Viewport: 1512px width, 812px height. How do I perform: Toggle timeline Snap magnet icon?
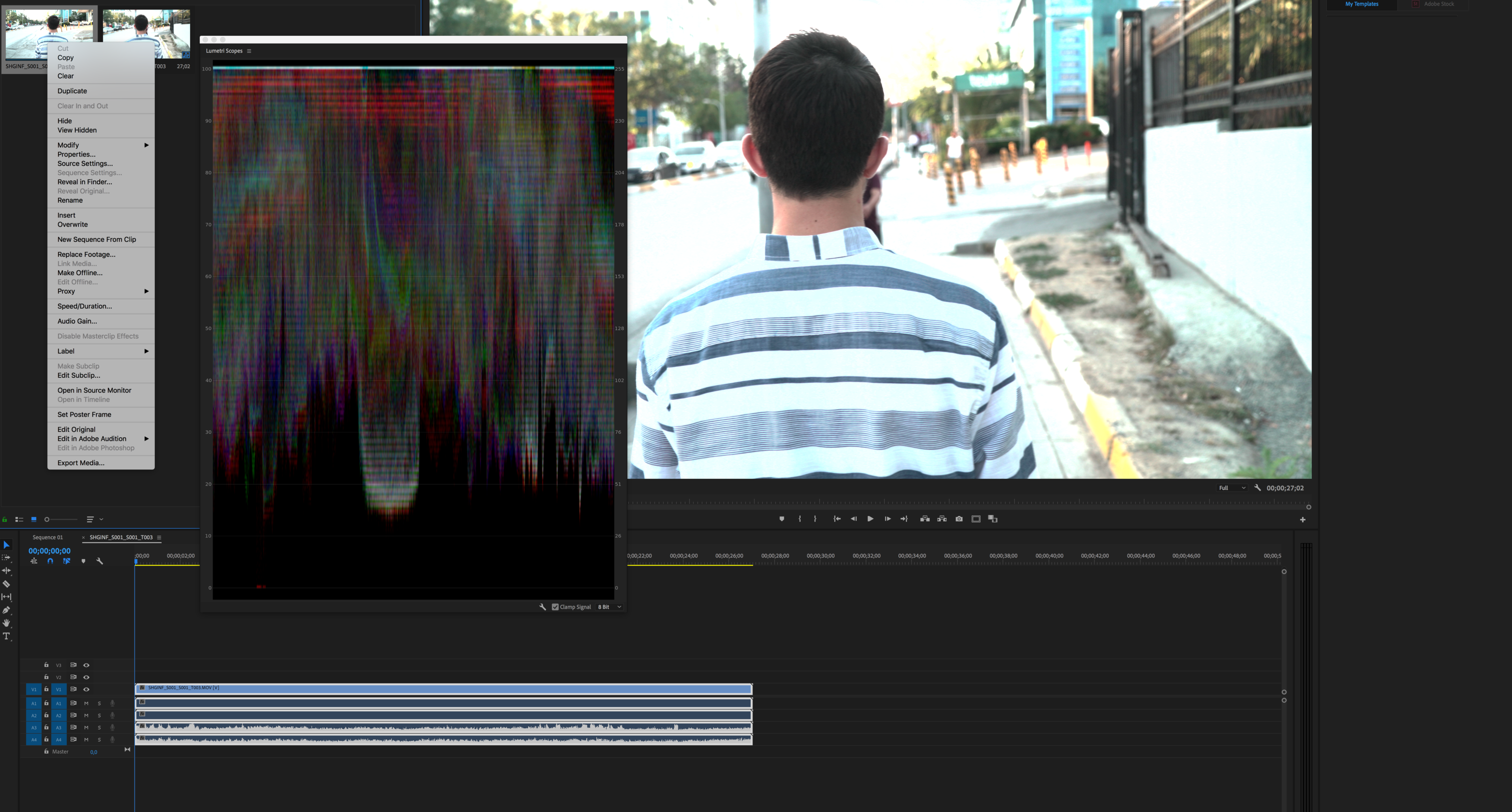coord(50,561)
